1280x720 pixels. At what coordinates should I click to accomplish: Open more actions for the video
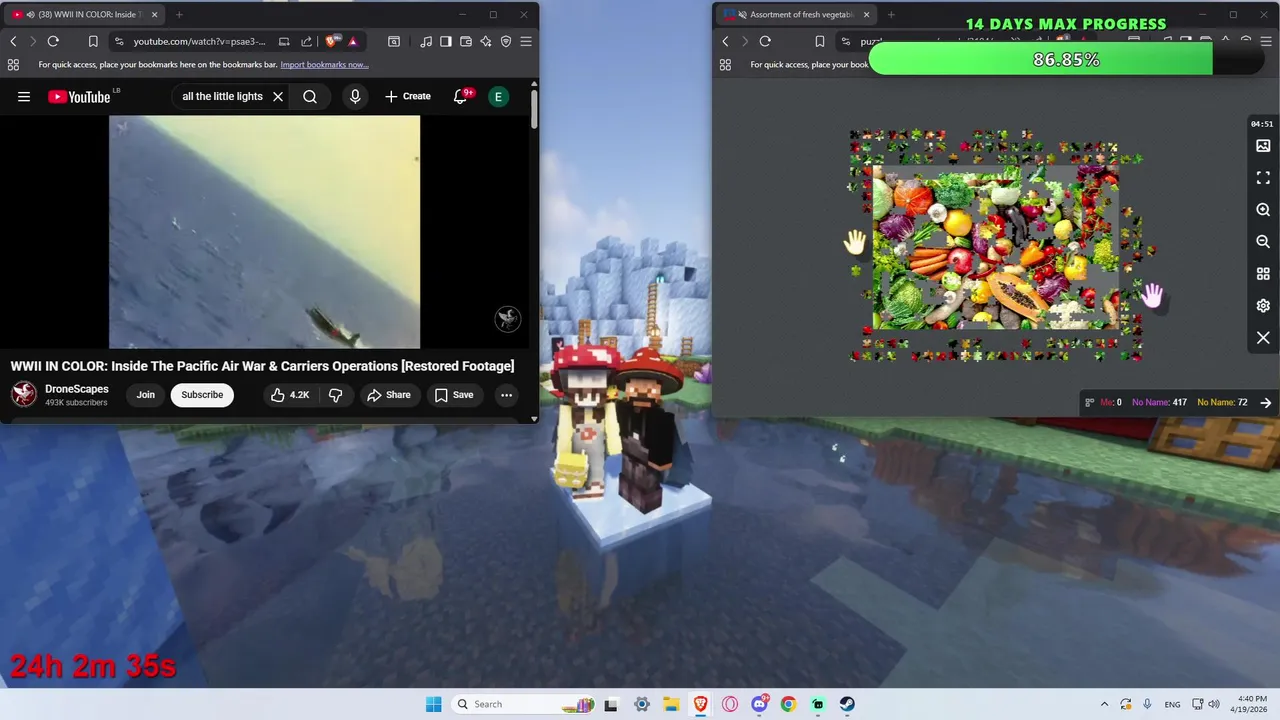point(507,395)
